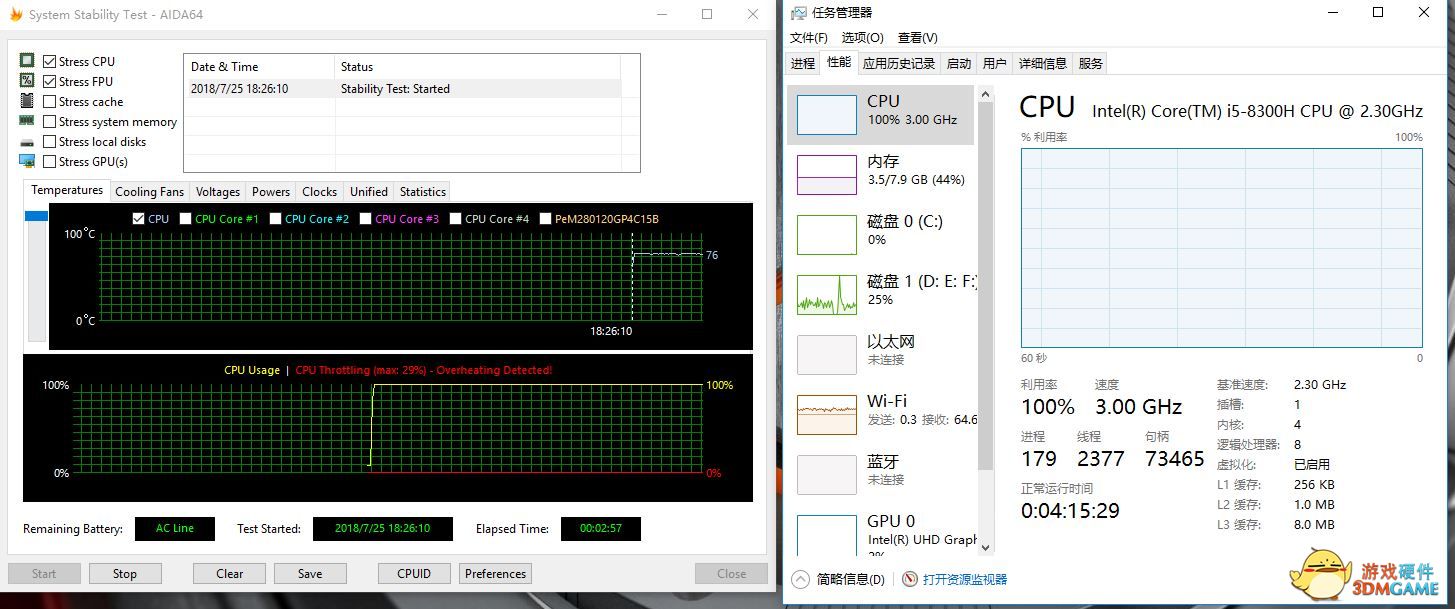This screenshot has width=1455, height=609.
Task: Open the 文件(F) menu
Action: (x=808, y=38)
